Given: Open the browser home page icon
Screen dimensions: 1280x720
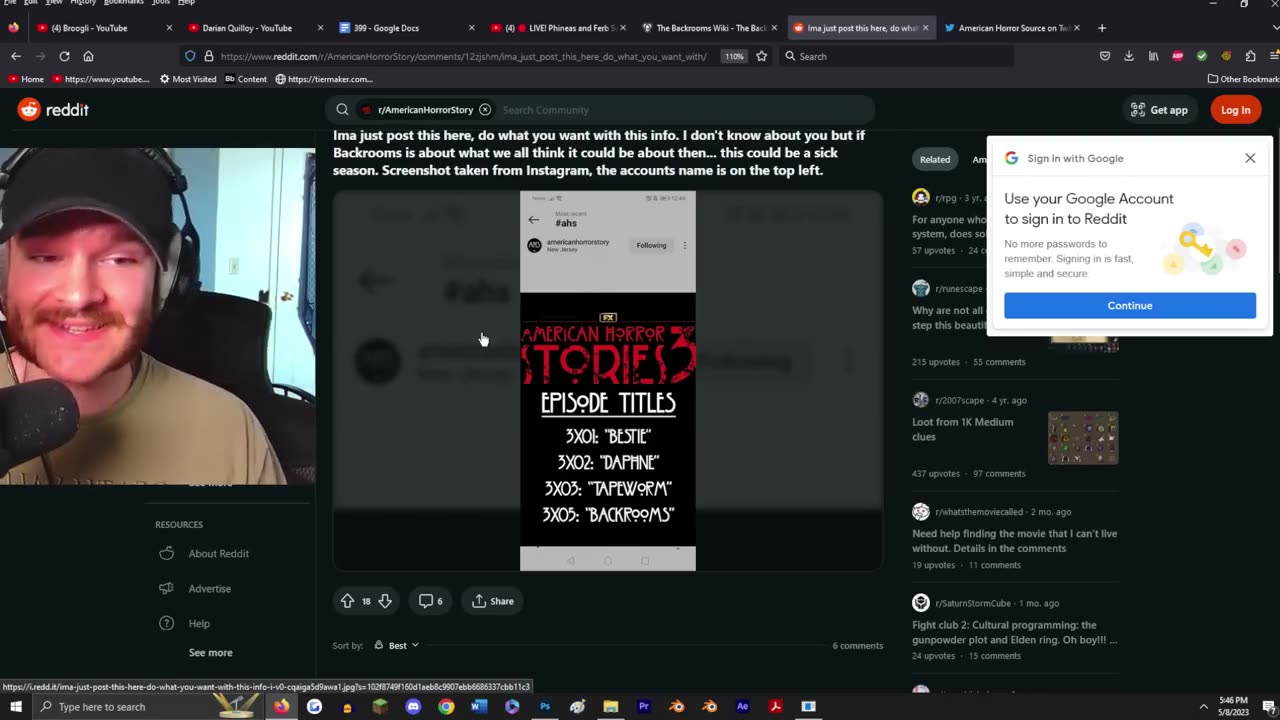Looking at the screenshot, I should point(88,56).
